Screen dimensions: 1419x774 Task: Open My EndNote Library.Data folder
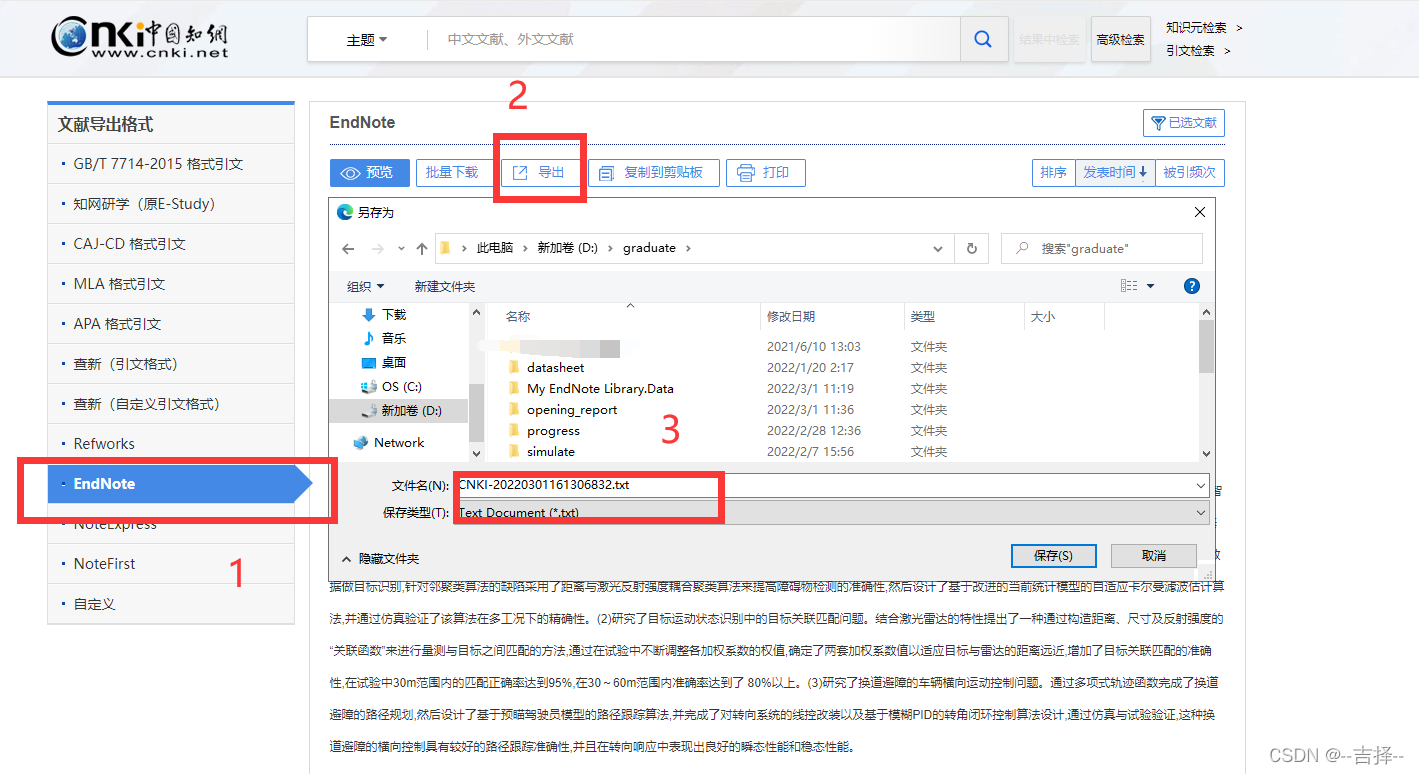[x=600, y=388]
